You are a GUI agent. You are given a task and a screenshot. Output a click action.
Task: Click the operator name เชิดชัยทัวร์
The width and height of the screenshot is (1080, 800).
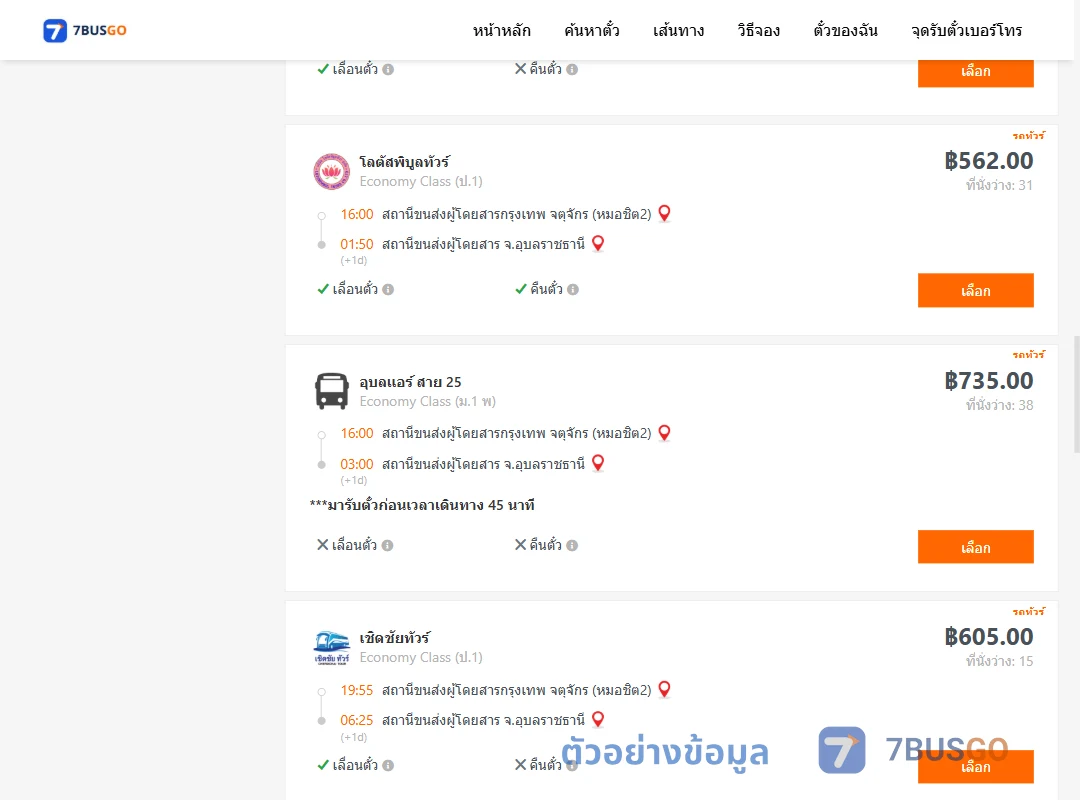point(395,638)
